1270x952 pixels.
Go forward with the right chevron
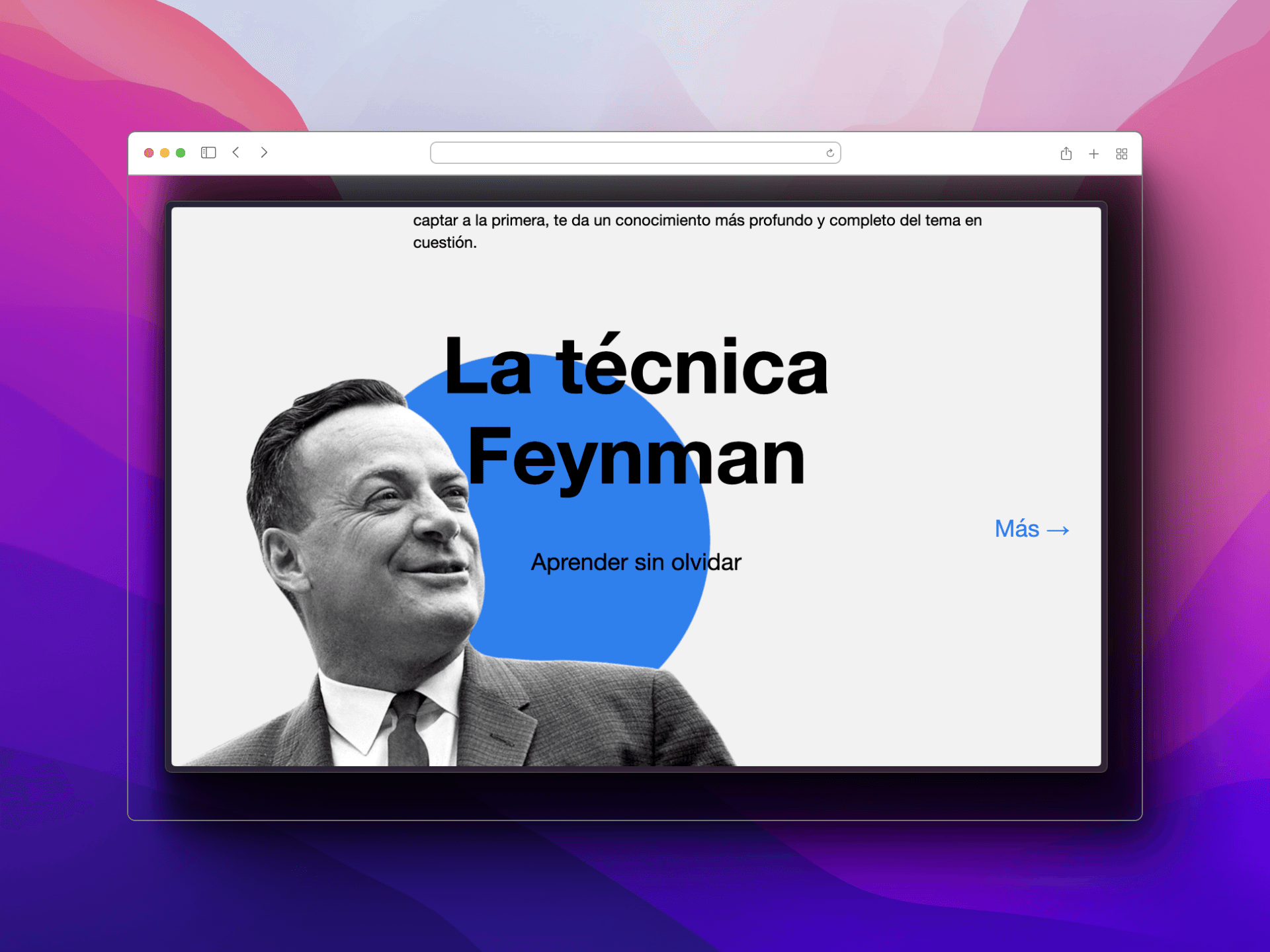click(x=264, y=153)
